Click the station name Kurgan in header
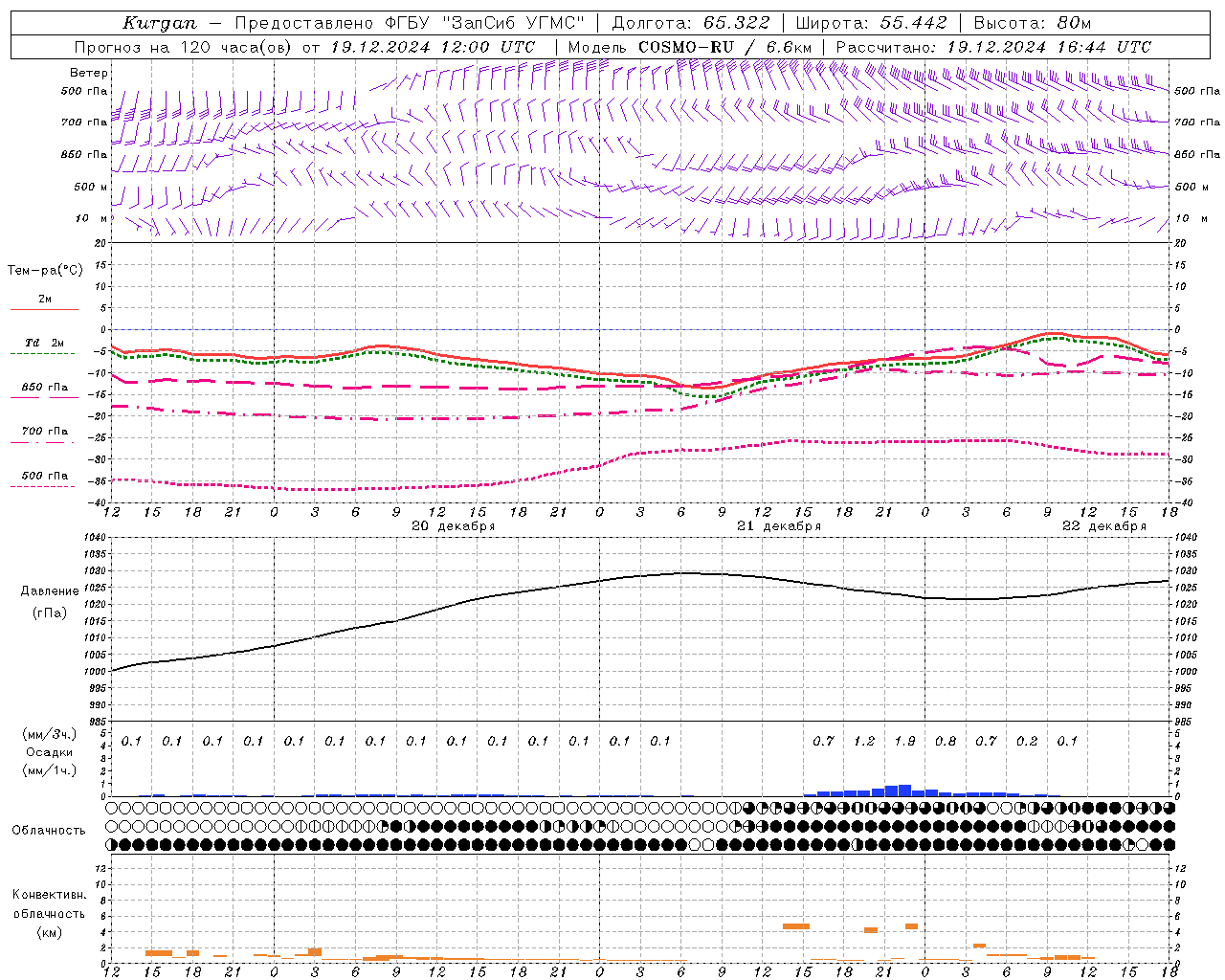 (160, 23)
